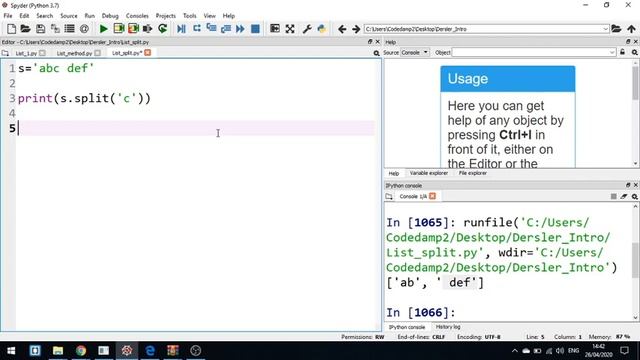
Task: Change to parent directory up arrow
Action: [x=631, y=29]
